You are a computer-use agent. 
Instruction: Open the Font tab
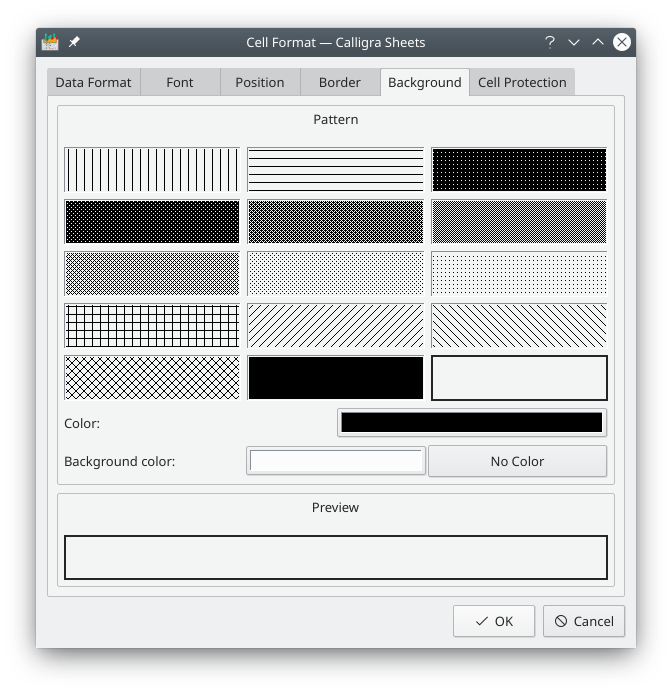tap(180, 82)
